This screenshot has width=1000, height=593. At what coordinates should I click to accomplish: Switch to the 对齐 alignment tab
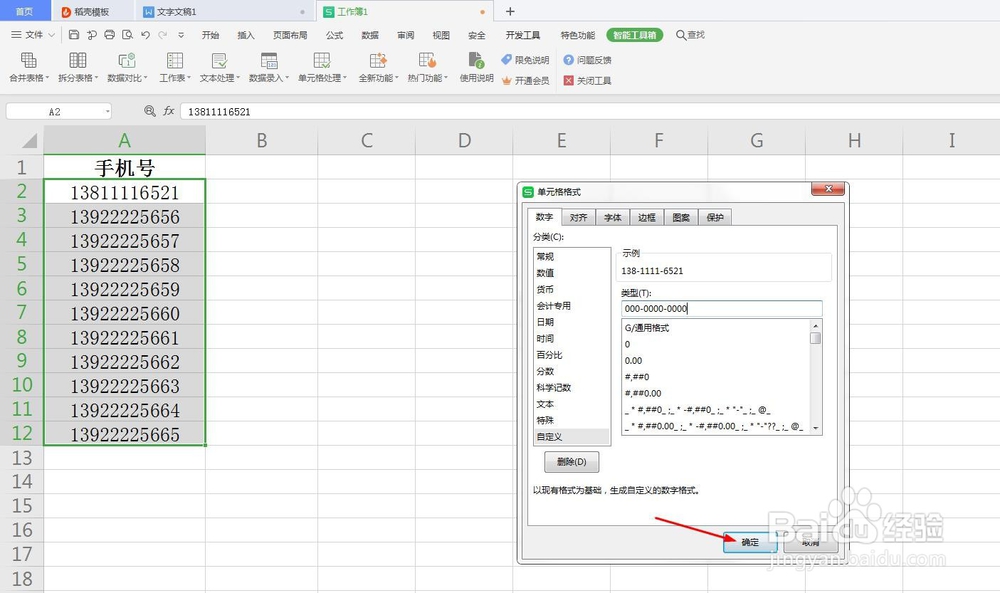pos(578,217)
